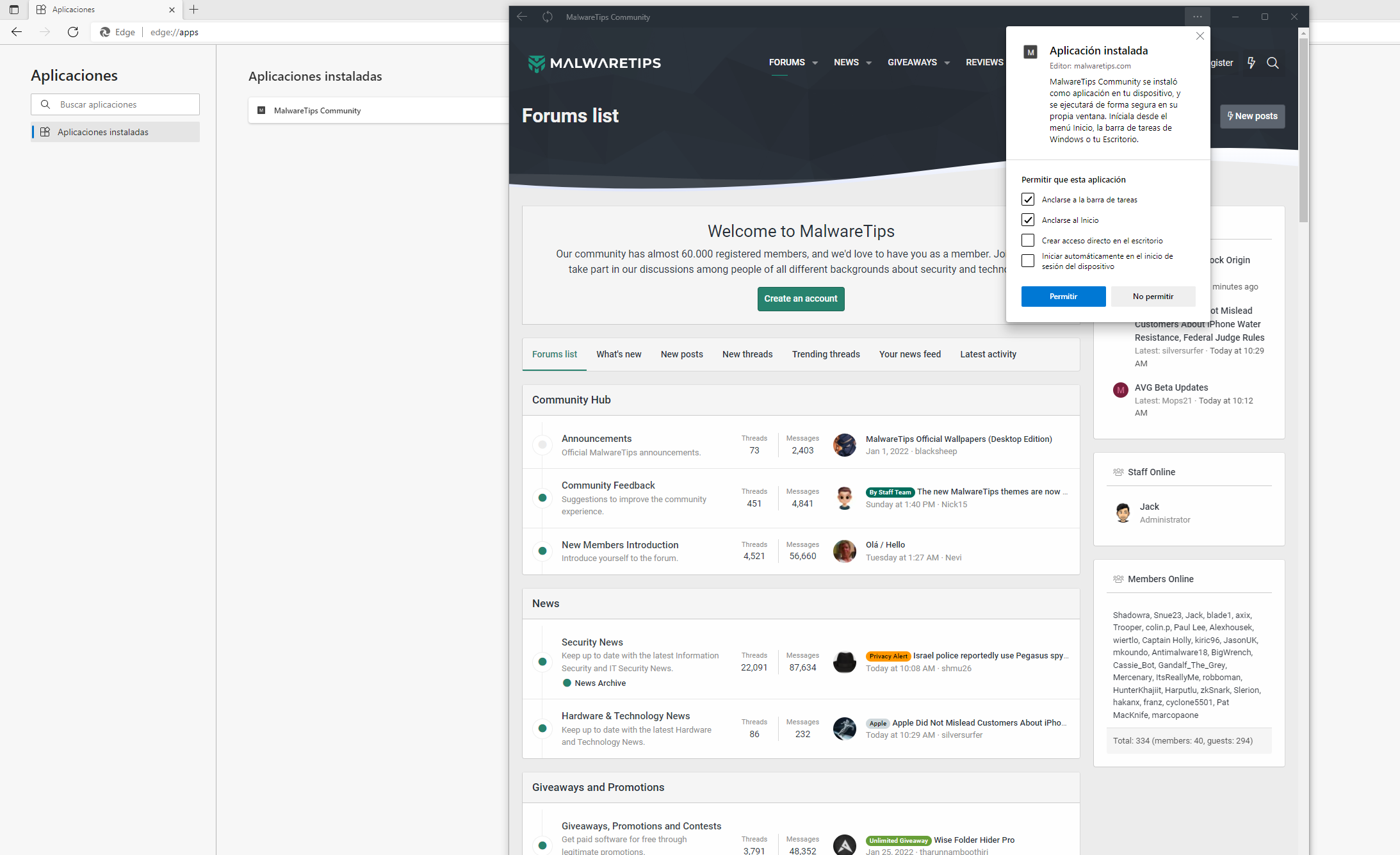This screenshot has height=855, width=1400.
Task: Click the MalwareTips logo
Action: [x=594, y=63]
